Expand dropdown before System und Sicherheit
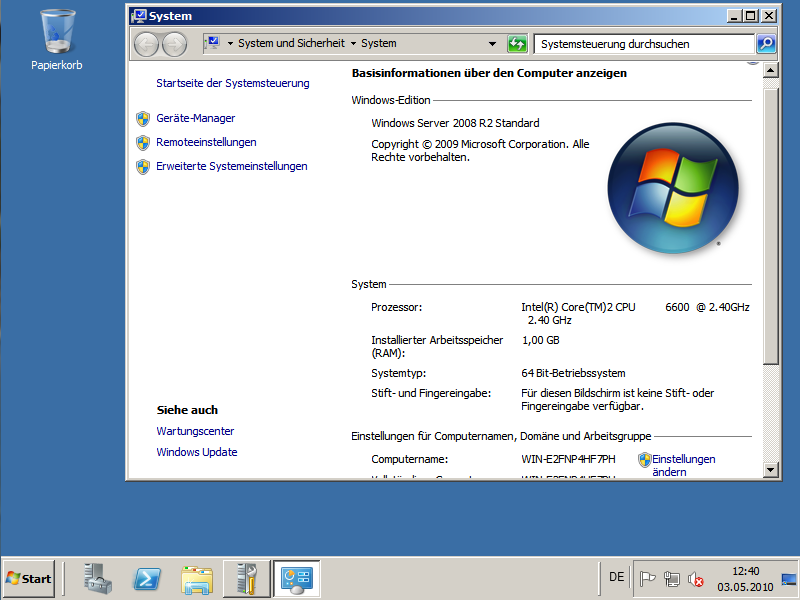This screenshot has height=600, width=800. (230, 44)
